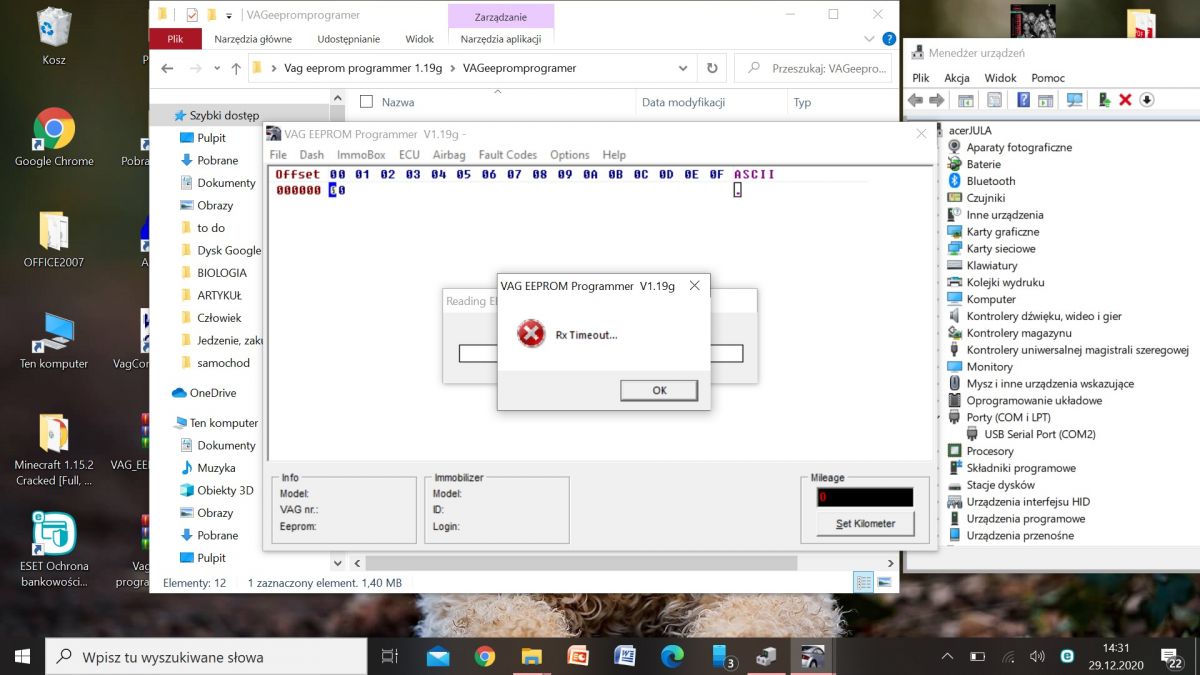Screen dimensions: 1200x675
Task: Open Fault Codes menu
Action: 508,155
